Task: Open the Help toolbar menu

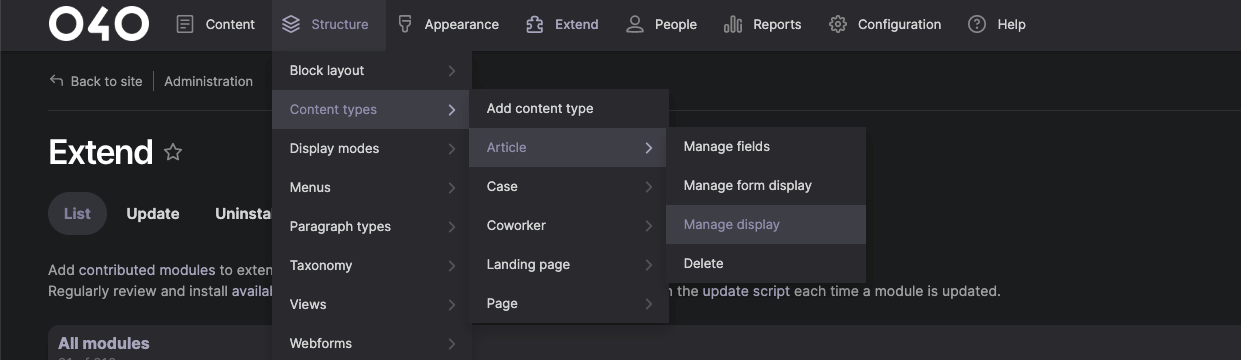Action: (x=997, y=24)
